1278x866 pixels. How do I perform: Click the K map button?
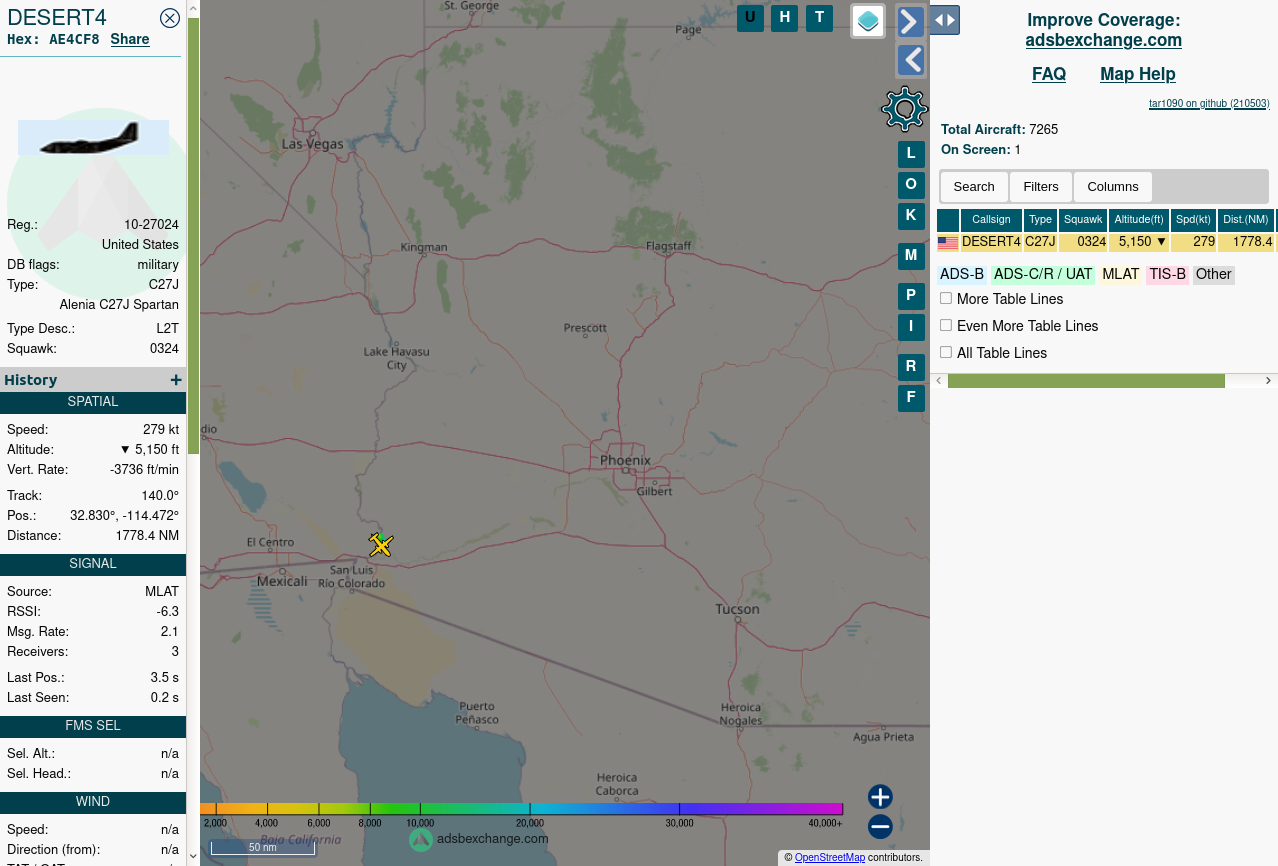pos(911,216)
